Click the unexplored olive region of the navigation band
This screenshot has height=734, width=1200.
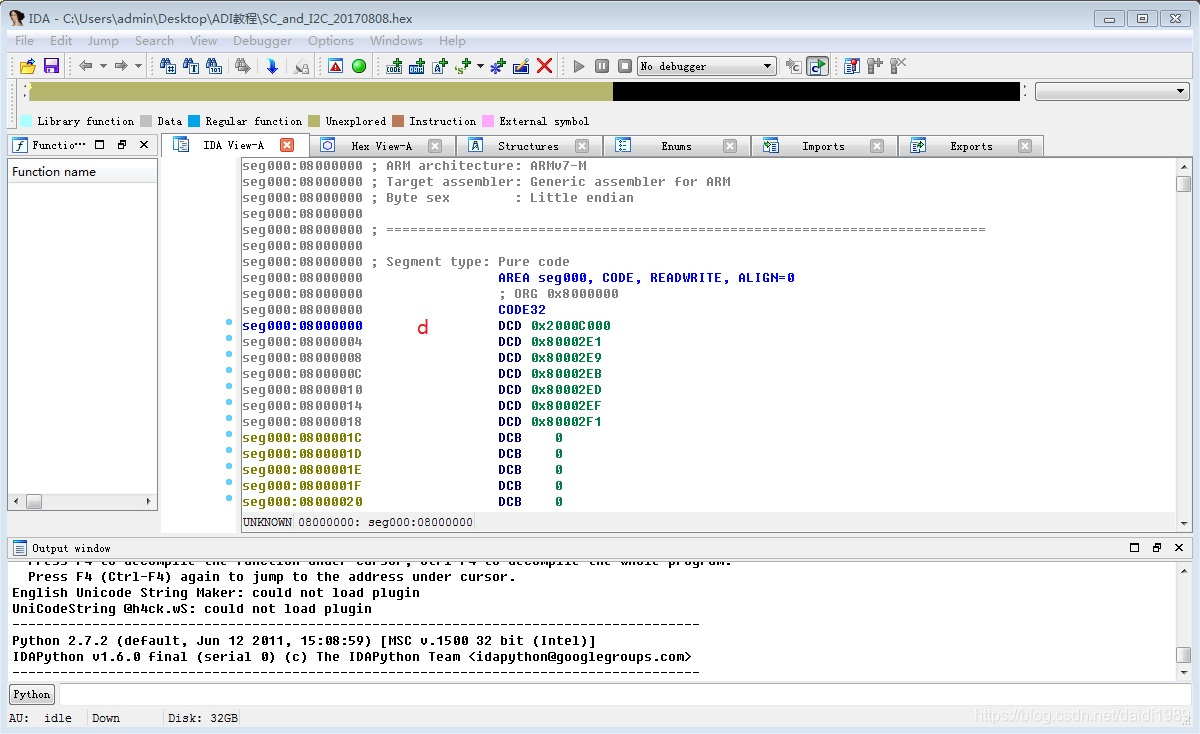coord(320,91)
